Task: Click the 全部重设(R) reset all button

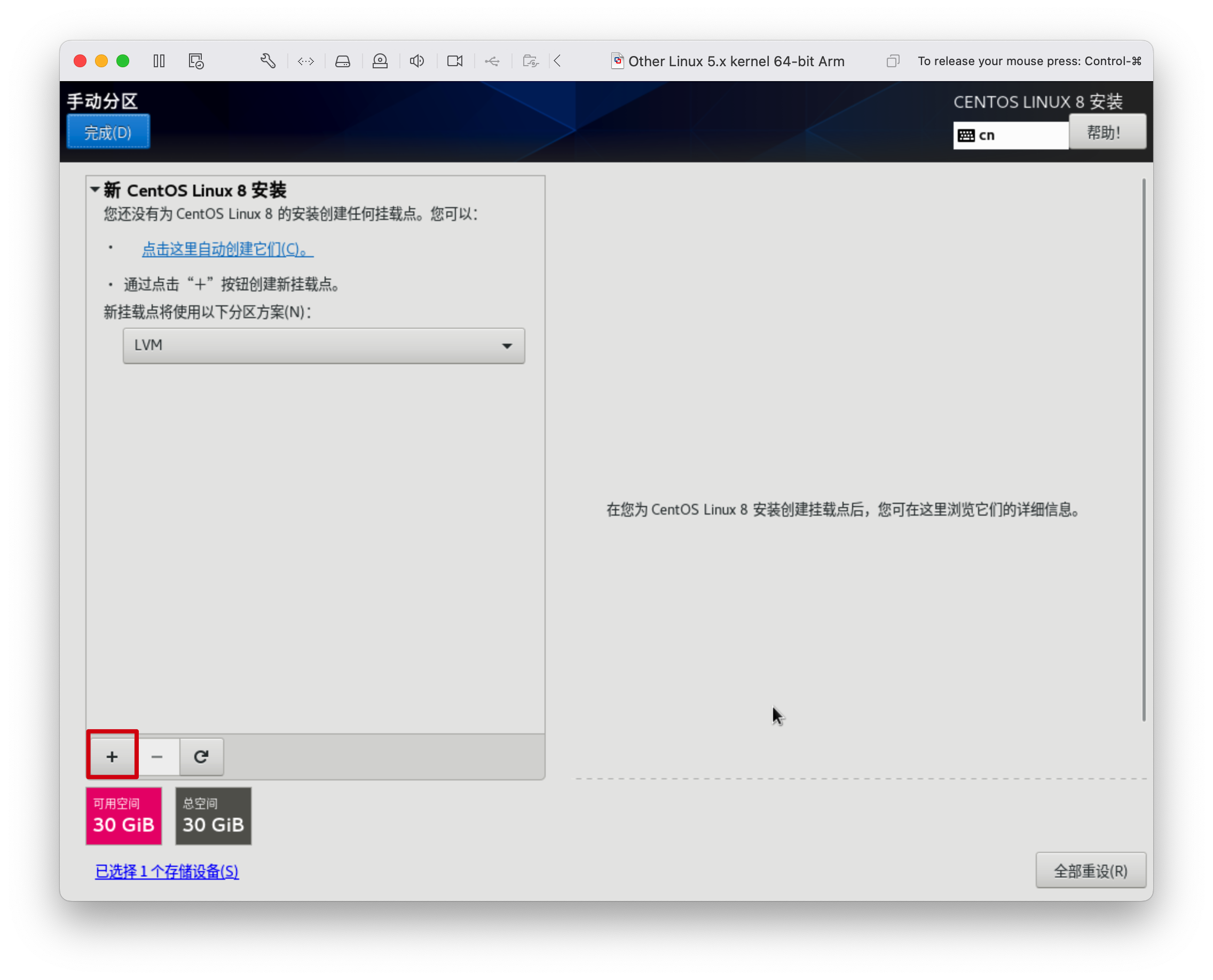Action: pyautogui.click(x=1090, y=871)
